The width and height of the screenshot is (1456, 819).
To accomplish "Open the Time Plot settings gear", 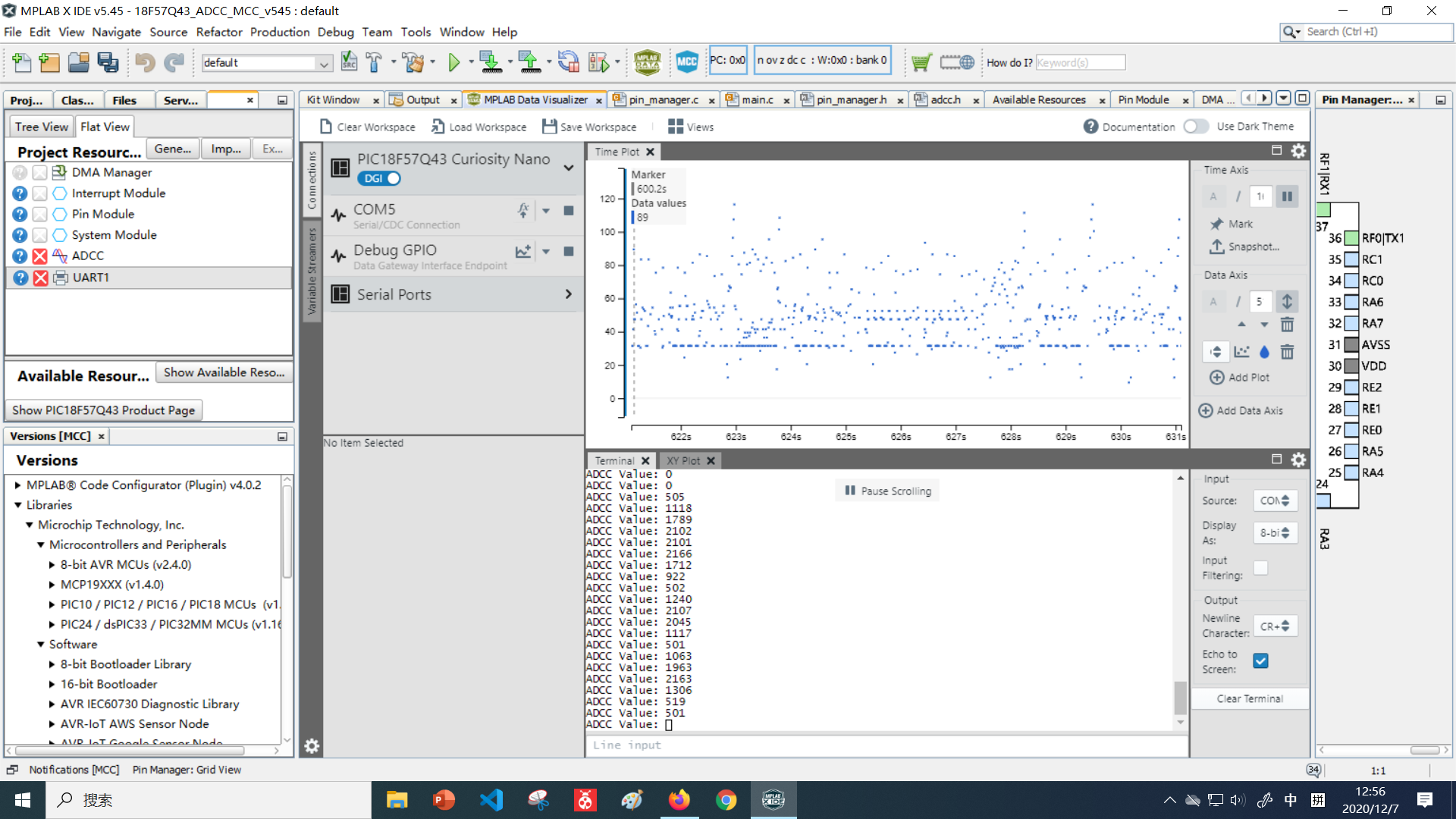I will [x=1299, y=151].
